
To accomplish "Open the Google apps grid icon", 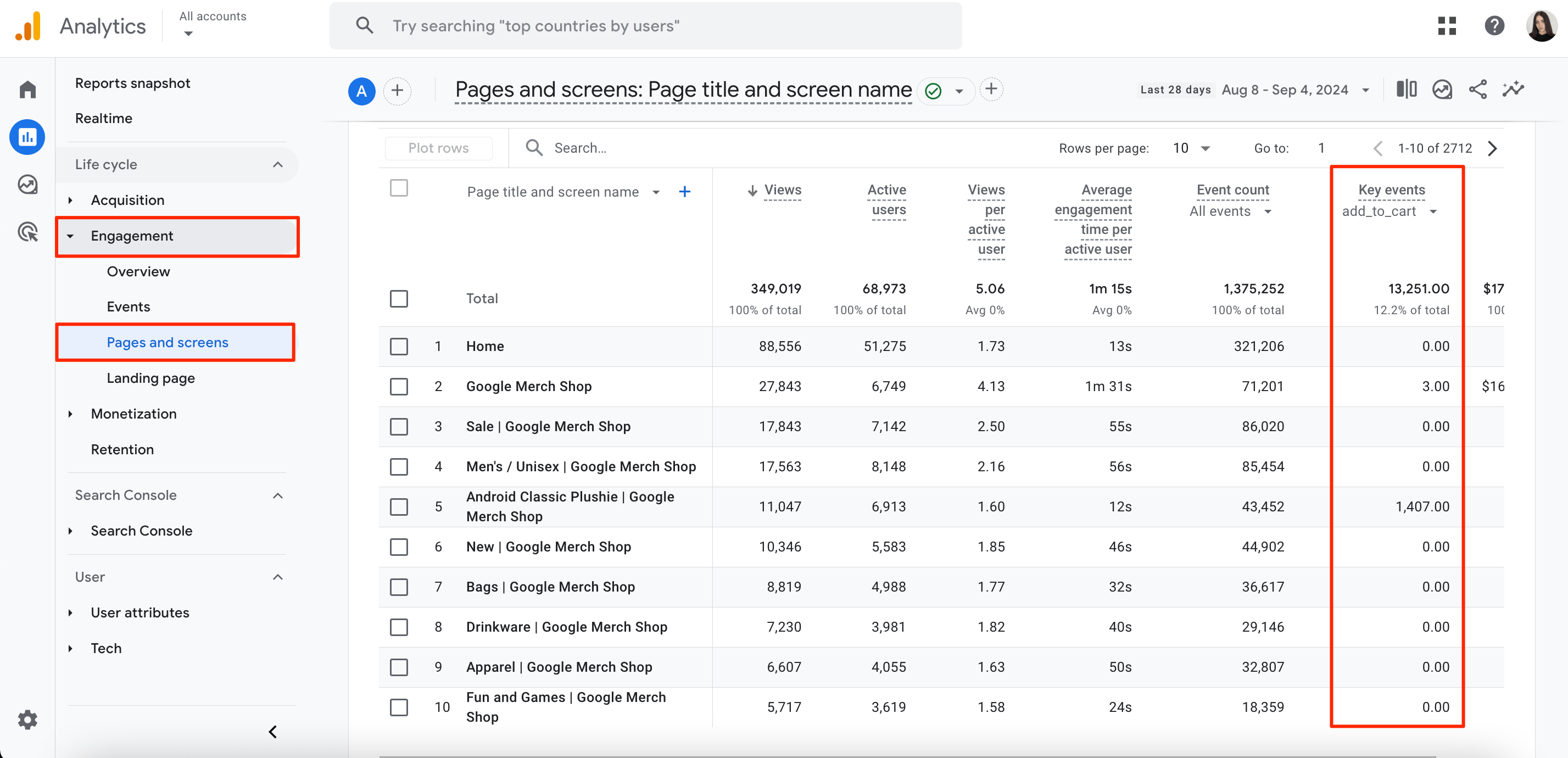I will [x=1447, y=26].
